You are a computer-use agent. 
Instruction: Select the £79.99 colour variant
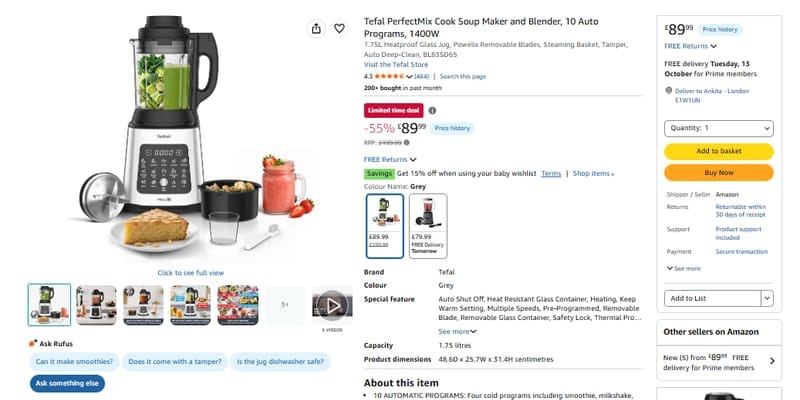[x=428, y=226]
